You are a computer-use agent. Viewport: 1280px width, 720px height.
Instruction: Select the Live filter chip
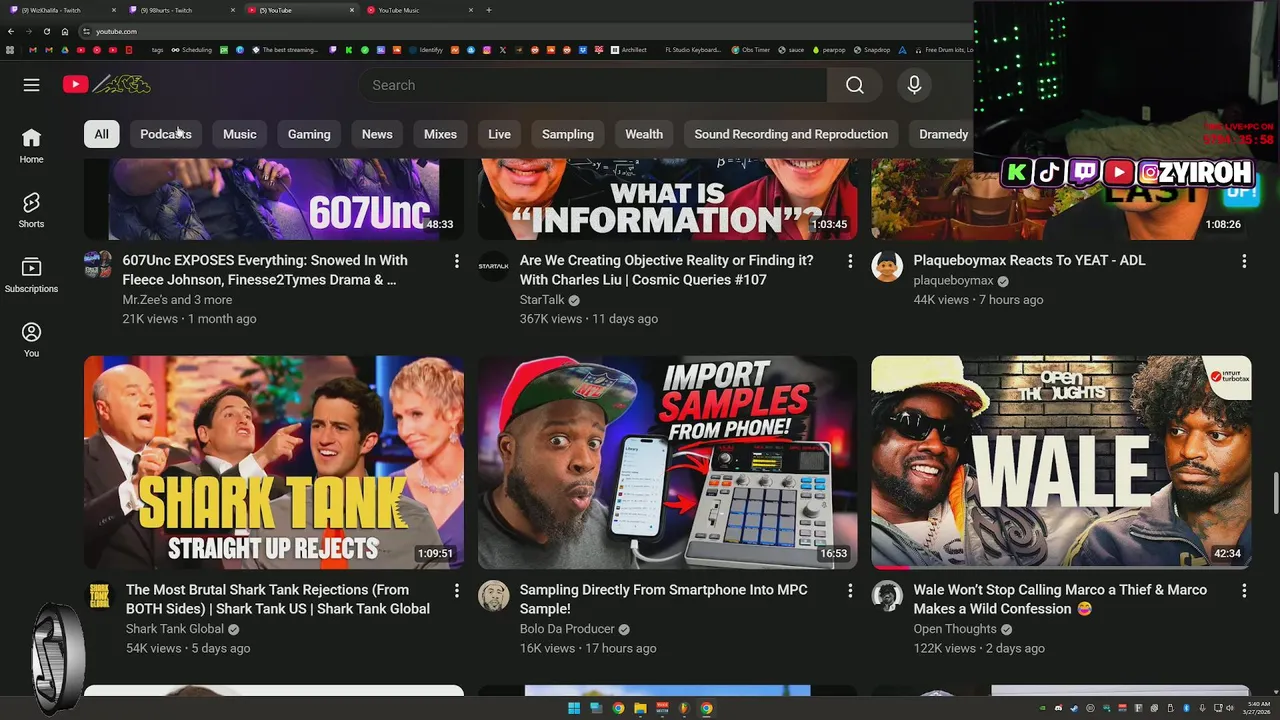tap(499, 134)
